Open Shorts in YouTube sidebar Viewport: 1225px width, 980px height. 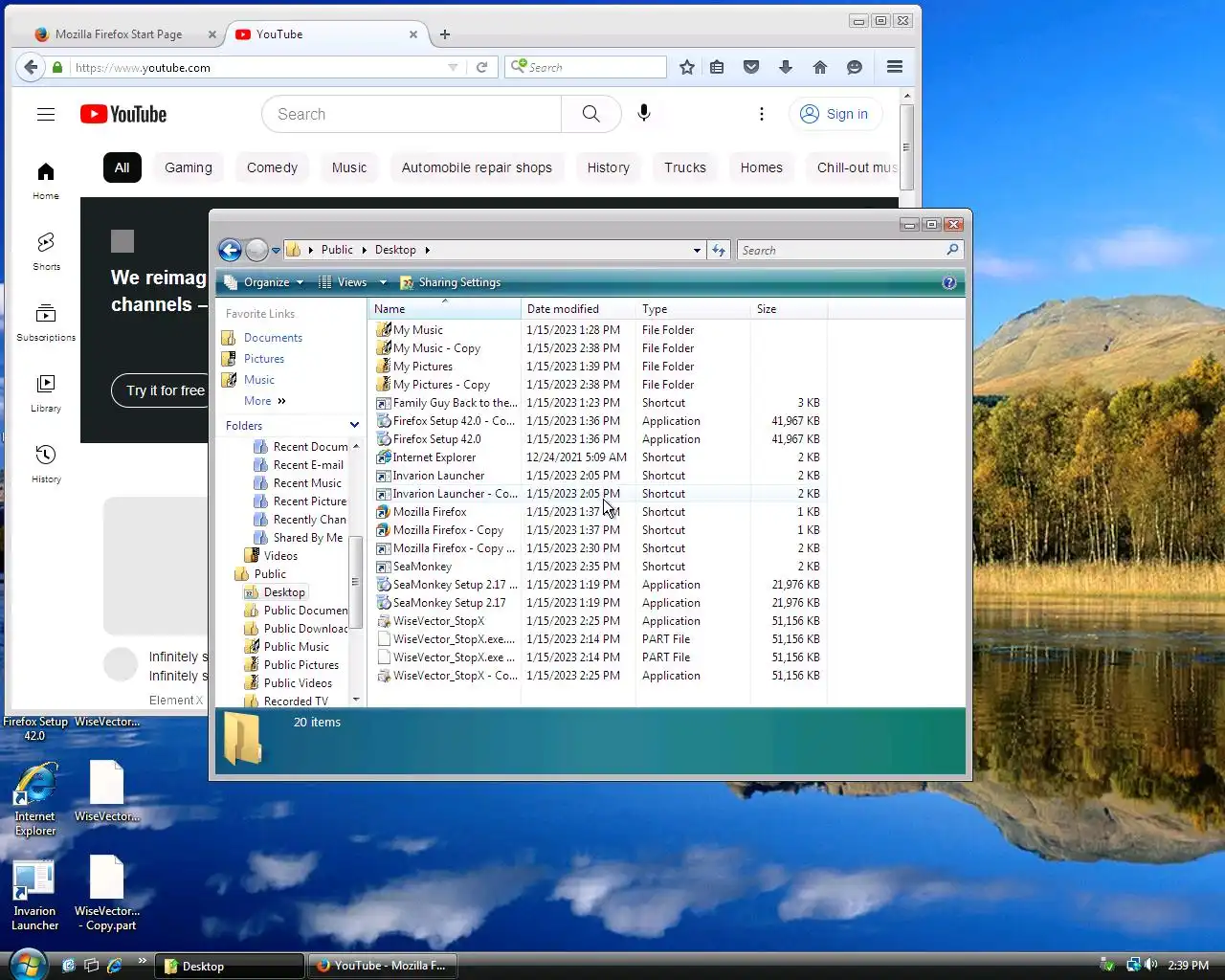[46, 252]
